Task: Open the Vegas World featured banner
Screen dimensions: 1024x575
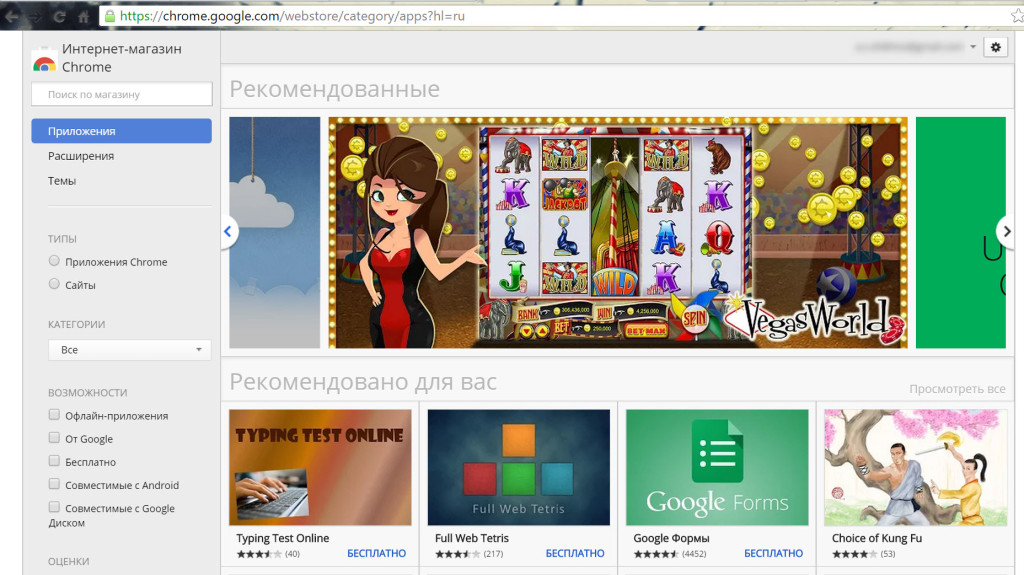Action: (618, 233)
